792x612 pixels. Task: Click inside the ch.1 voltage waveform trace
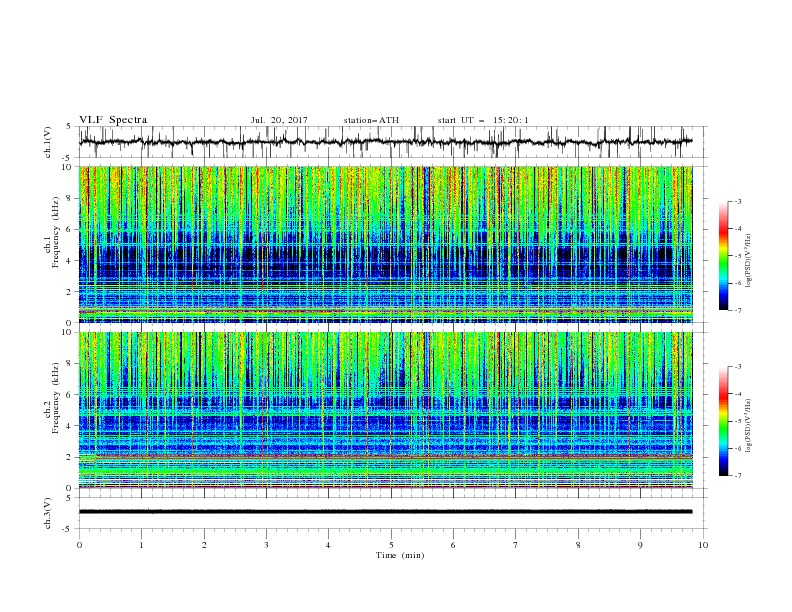pyautogui.click(x=385, y=142)
